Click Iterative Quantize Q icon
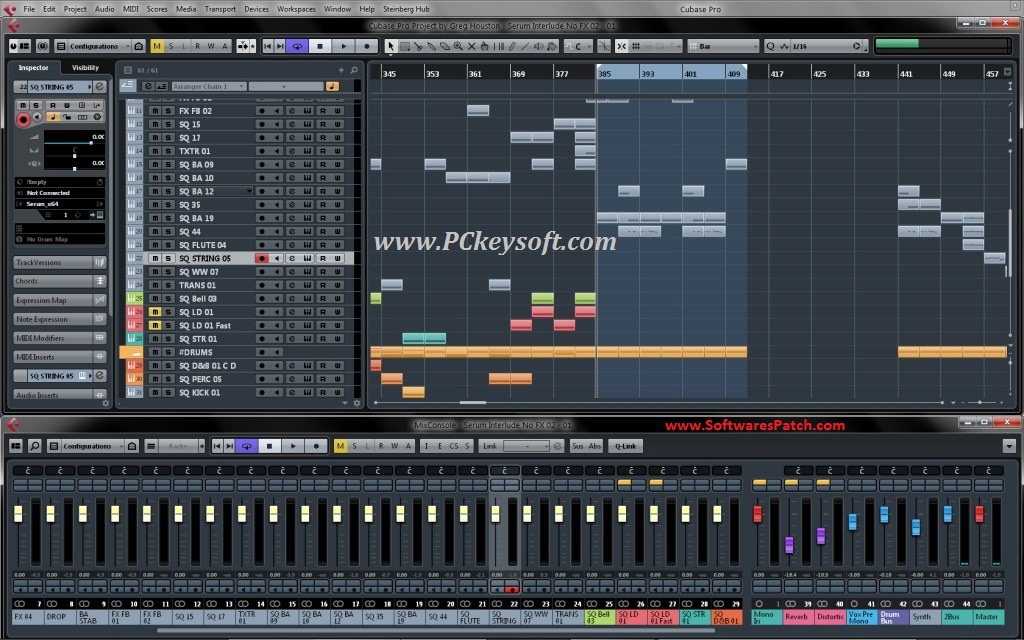The width and height of the screenshot is (1024, 640). coord(770,46)
